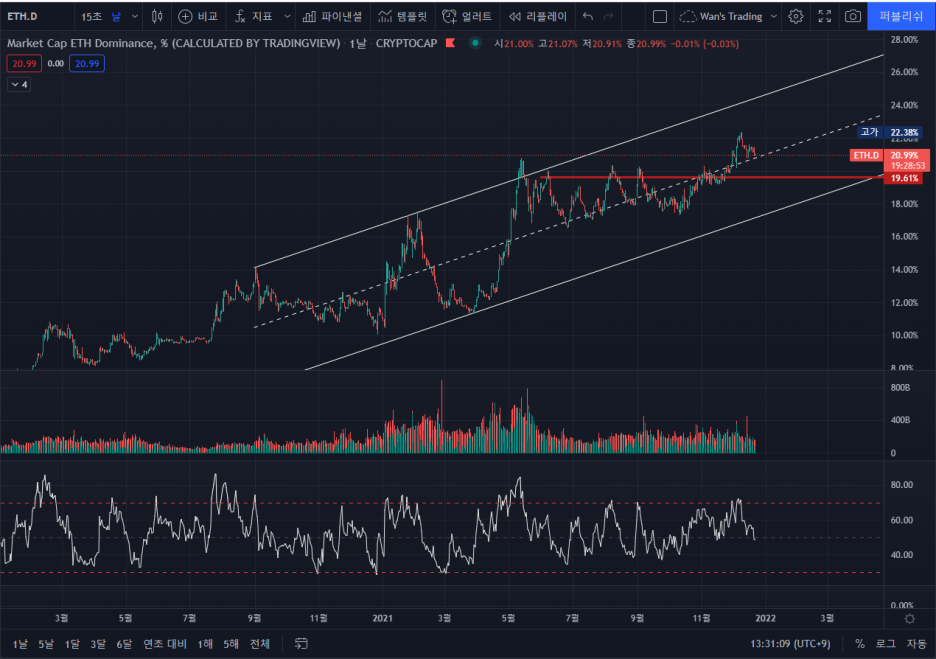
Task: Click the blue 20.99 price box
Action: [87, 63]
